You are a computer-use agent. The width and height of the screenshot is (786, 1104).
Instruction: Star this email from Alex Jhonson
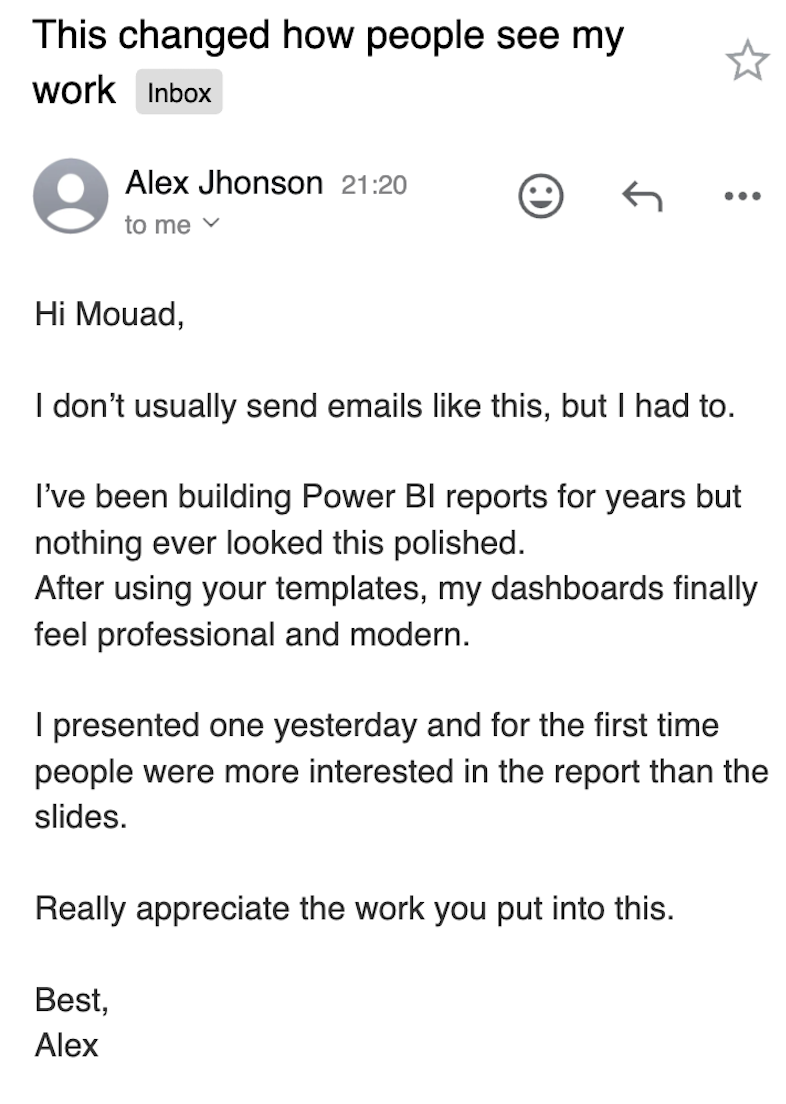point(747,62)
